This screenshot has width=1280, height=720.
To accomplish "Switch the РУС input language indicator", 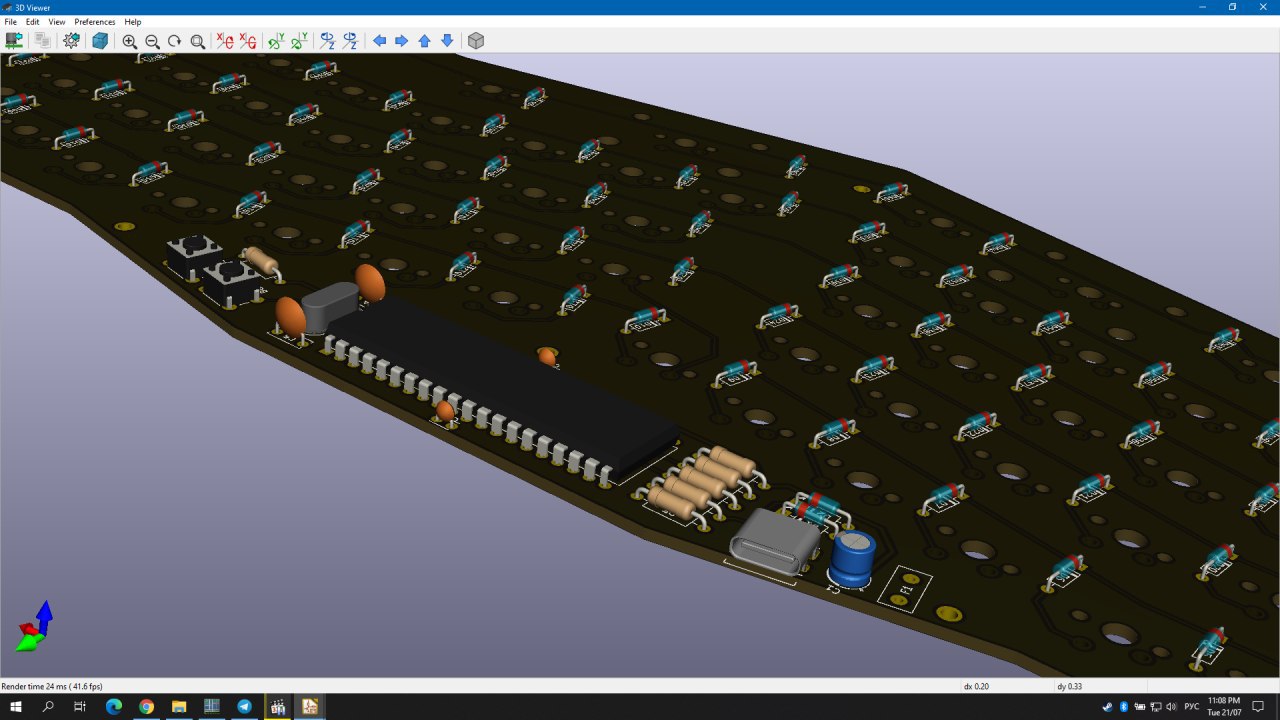I will coord(1191,707).
